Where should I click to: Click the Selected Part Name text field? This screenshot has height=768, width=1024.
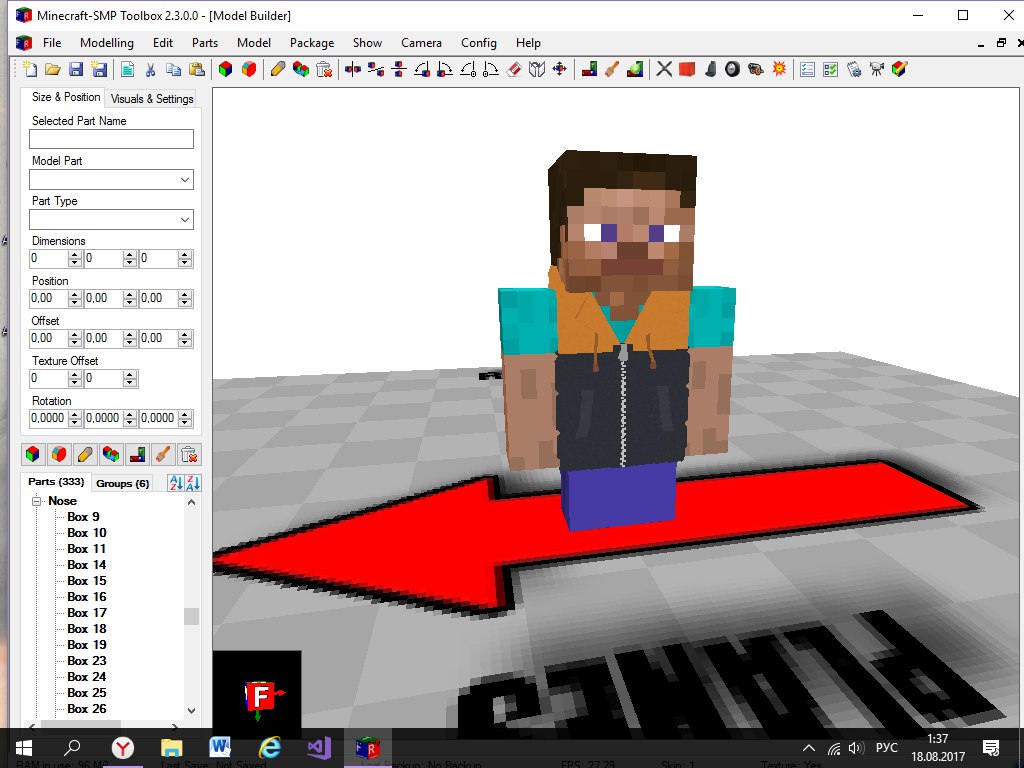click(x=112, y=138)
